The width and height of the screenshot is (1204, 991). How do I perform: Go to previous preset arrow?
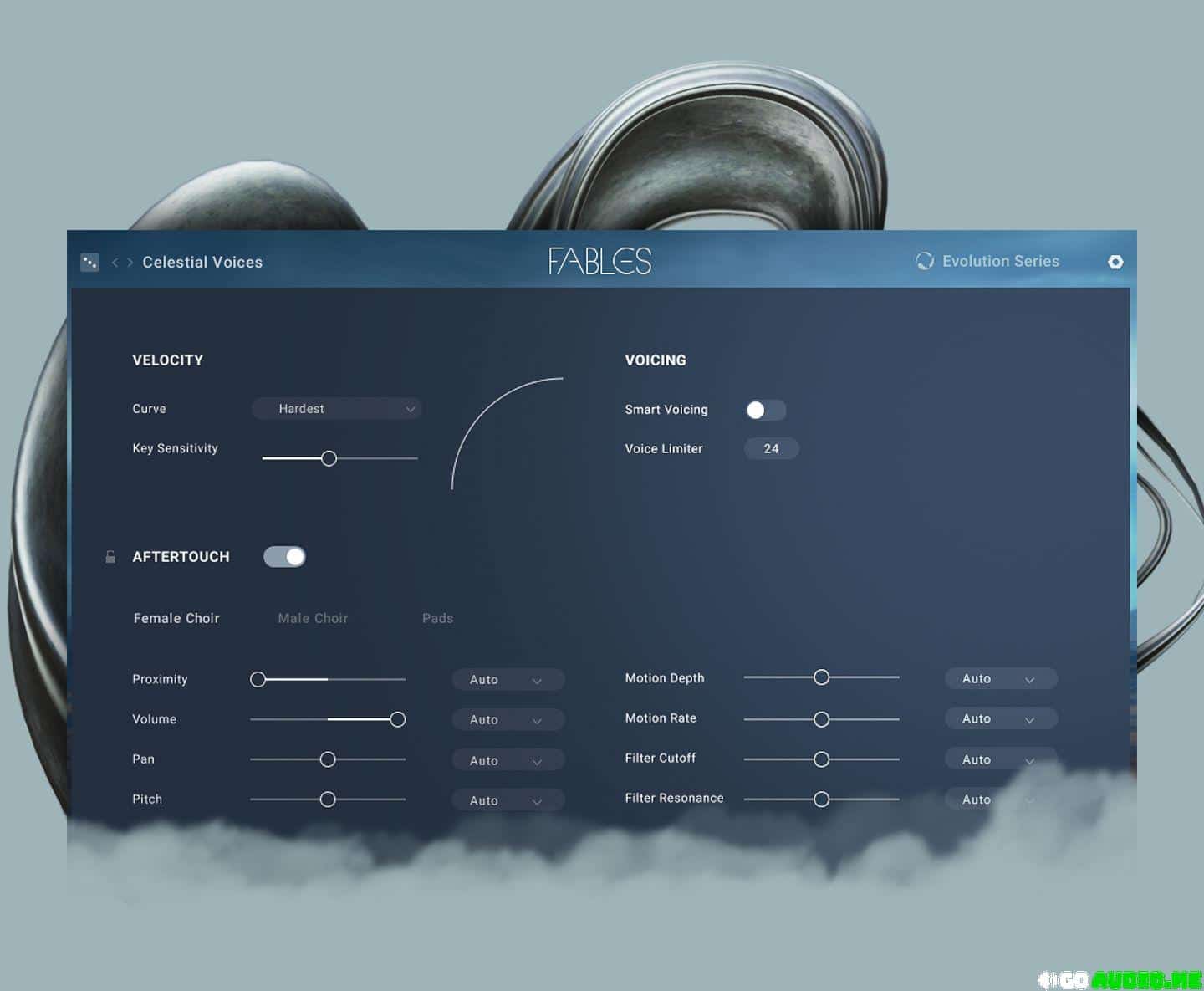tap(115, 263)
